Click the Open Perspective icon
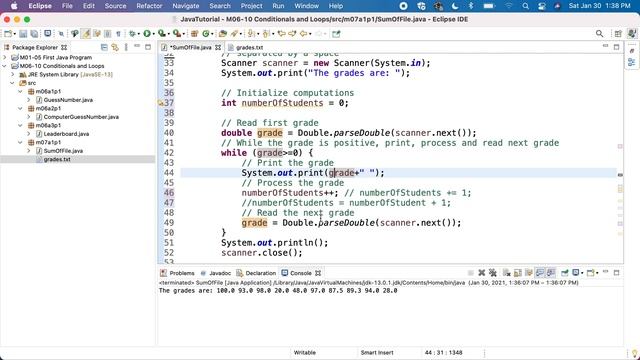This screenshot has width=640, height=360. click(x=618, y=34)
